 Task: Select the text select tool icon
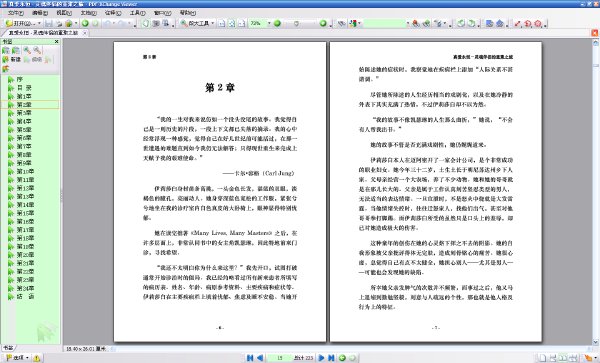coord(166,23)
